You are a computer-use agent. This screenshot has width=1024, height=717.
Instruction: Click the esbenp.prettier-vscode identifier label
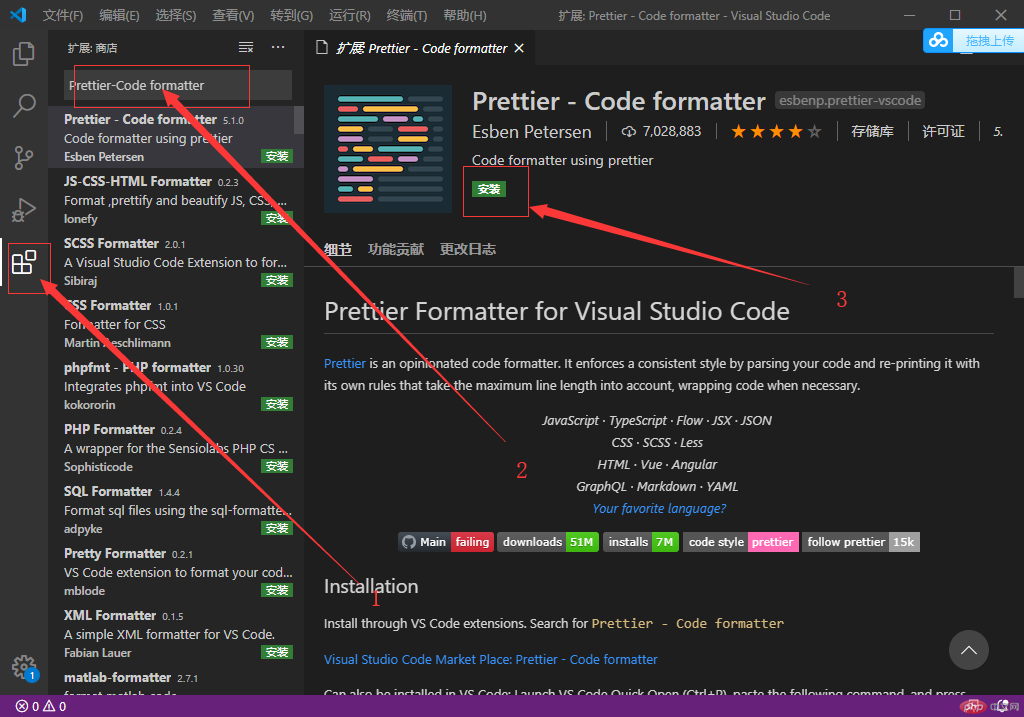(x=850, y=101)
